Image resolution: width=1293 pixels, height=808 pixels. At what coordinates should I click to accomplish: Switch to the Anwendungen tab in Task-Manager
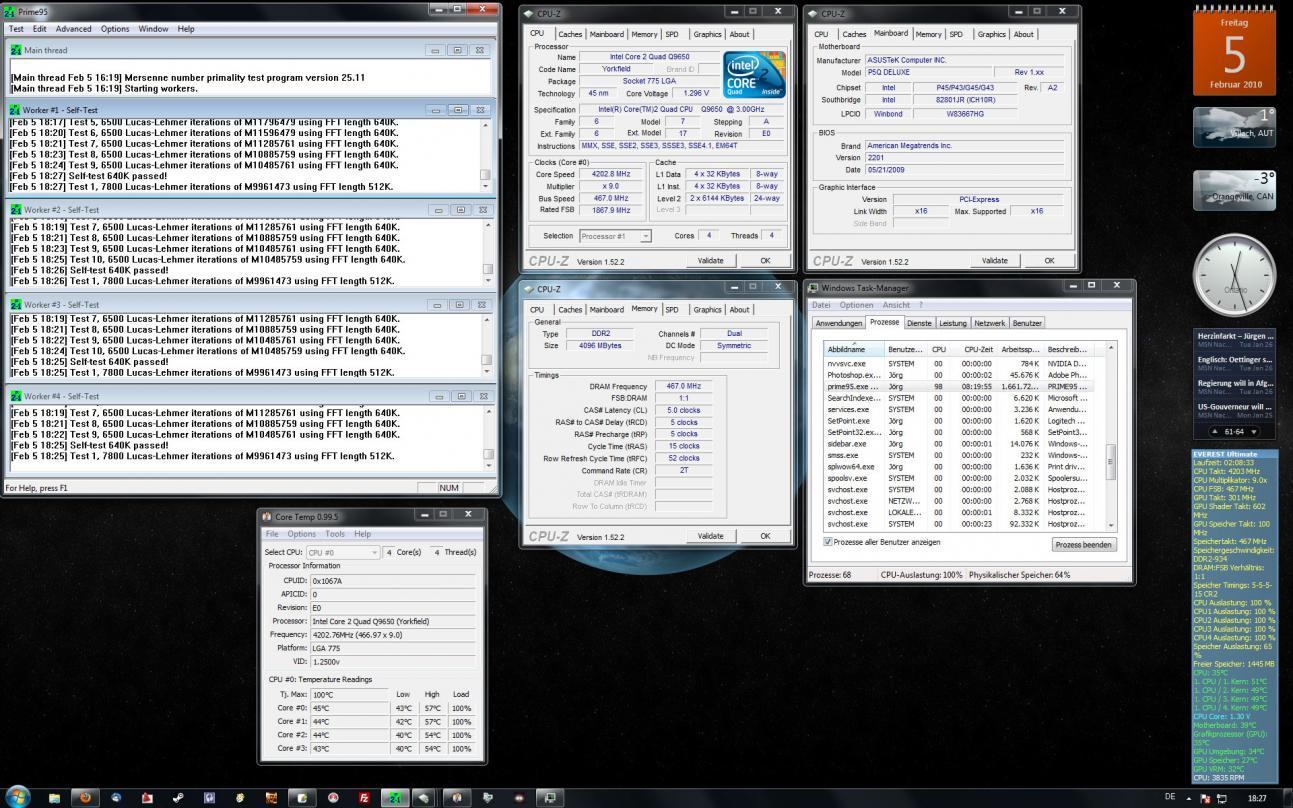pyautogui.click(x=838, y=323)
